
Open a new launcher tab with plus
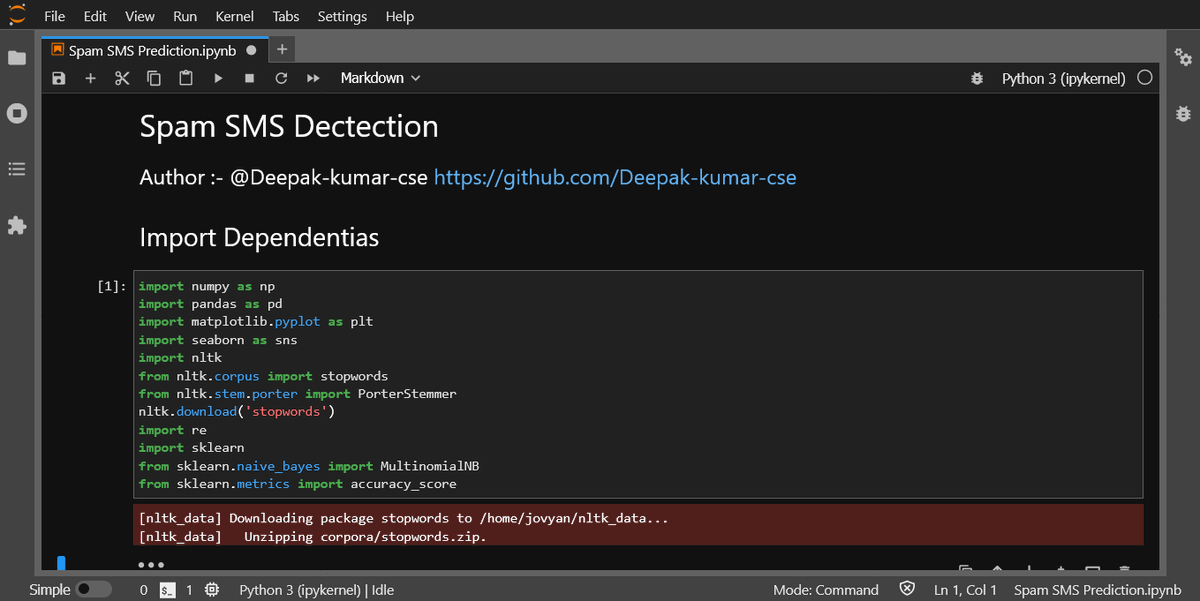(282, 49)
